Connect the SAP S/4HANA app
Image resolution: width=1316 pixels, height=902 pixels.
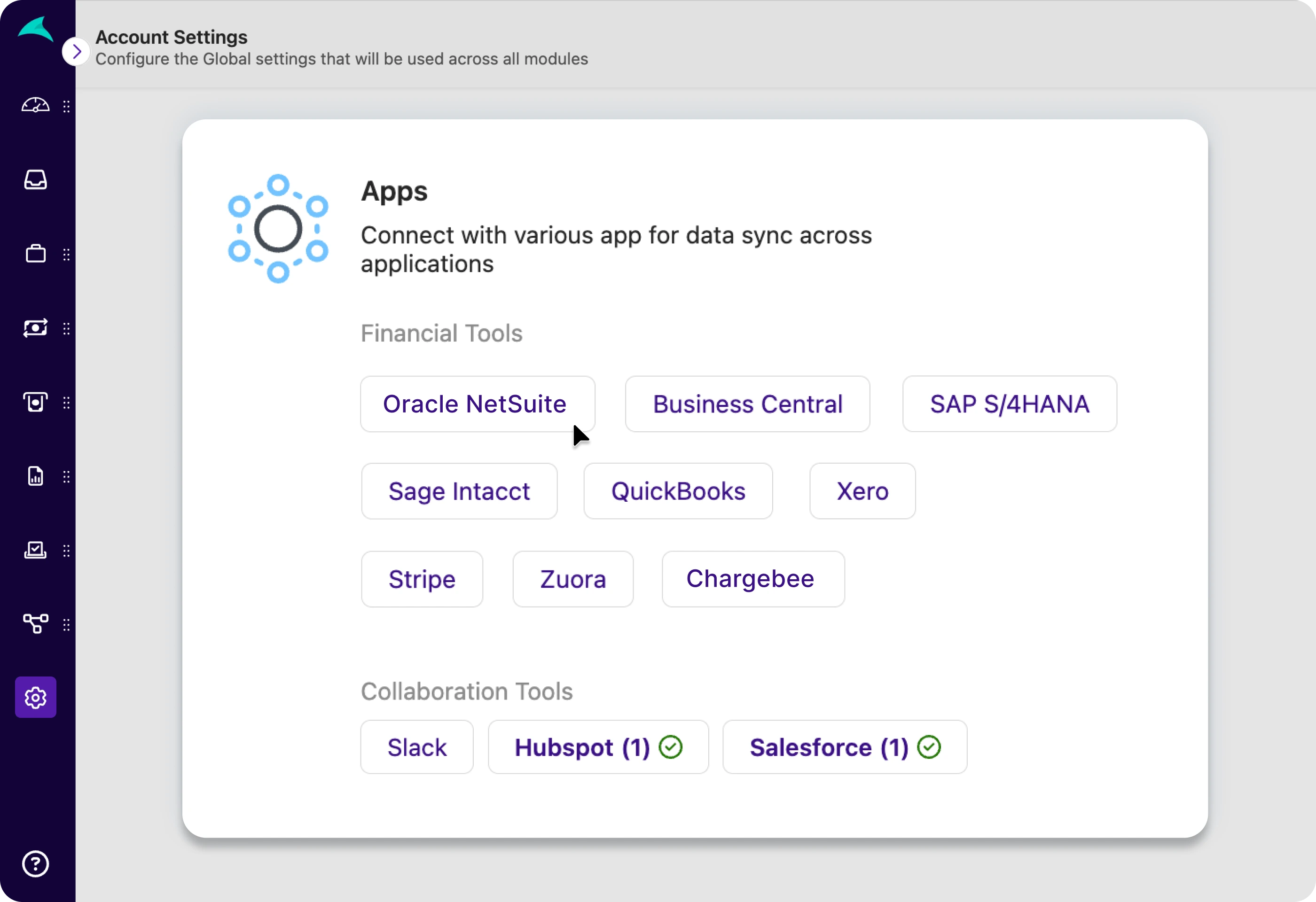(1009, 404)
